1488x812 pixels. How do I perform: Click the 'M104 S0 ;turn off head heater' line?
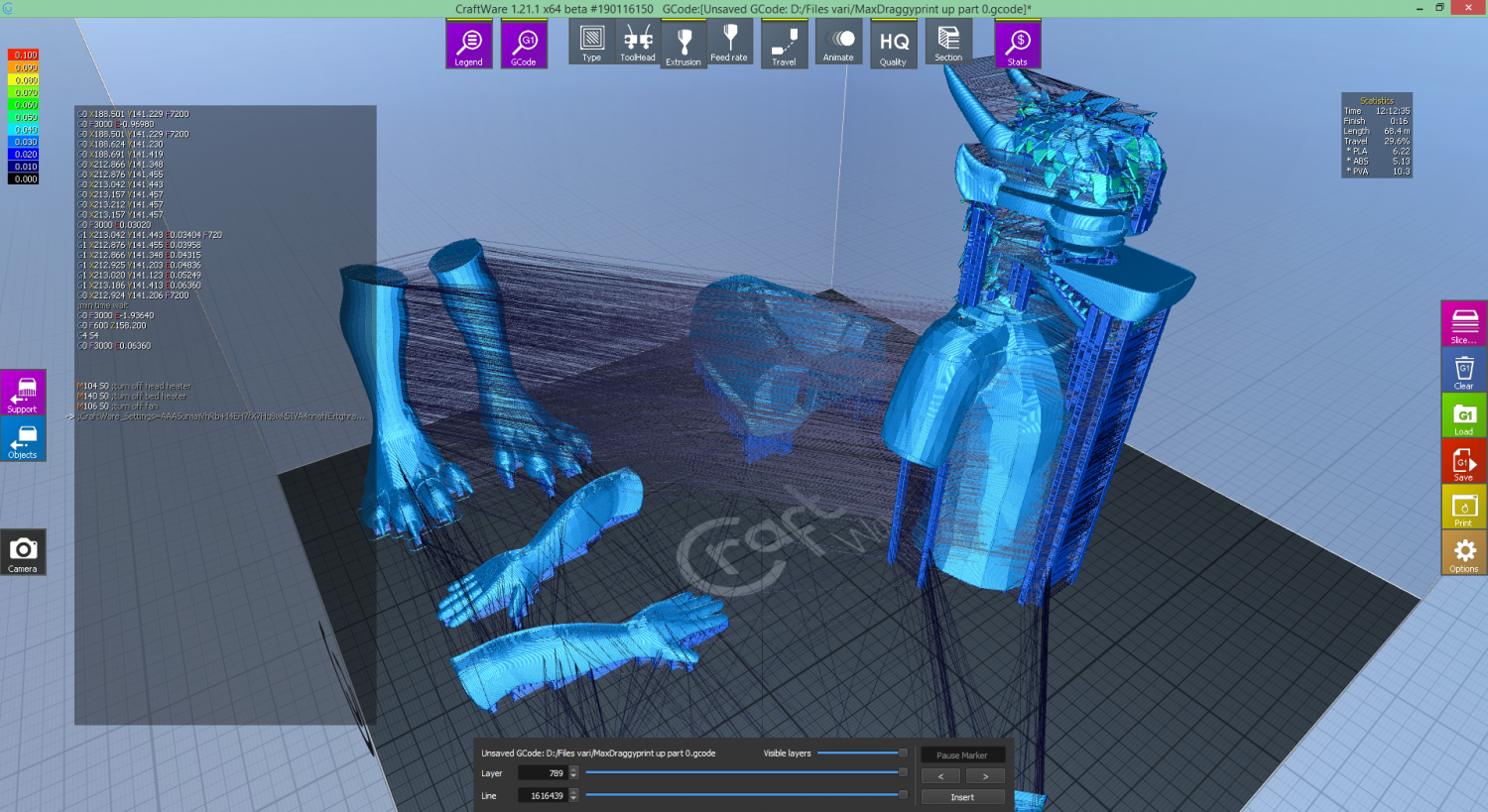134,386
